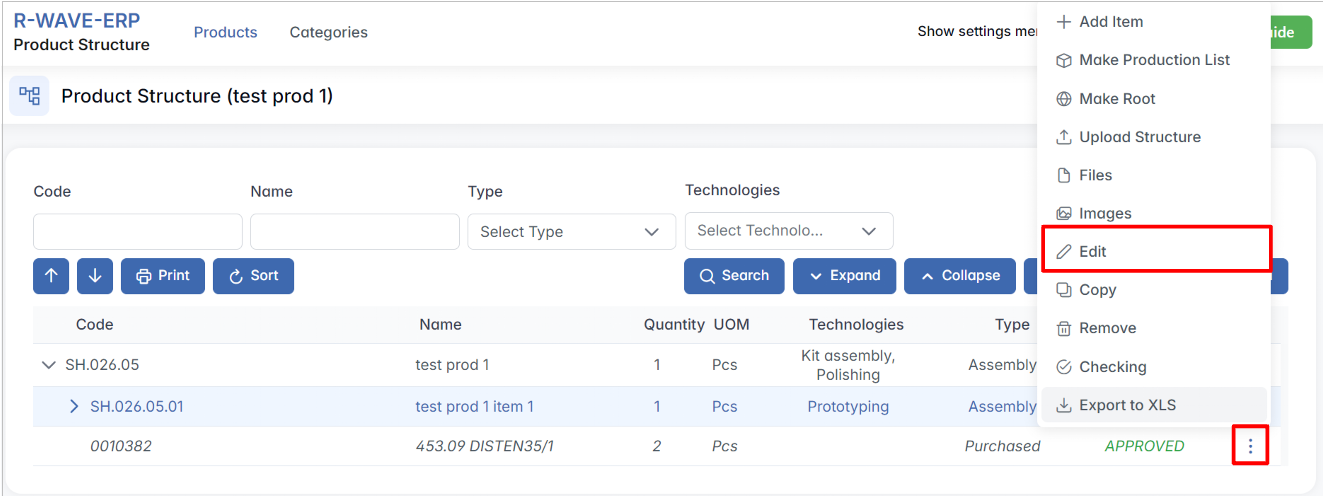Viewport: 1323px width, 496px height.
Task: Click the Sort button
Action: (253, 276)
